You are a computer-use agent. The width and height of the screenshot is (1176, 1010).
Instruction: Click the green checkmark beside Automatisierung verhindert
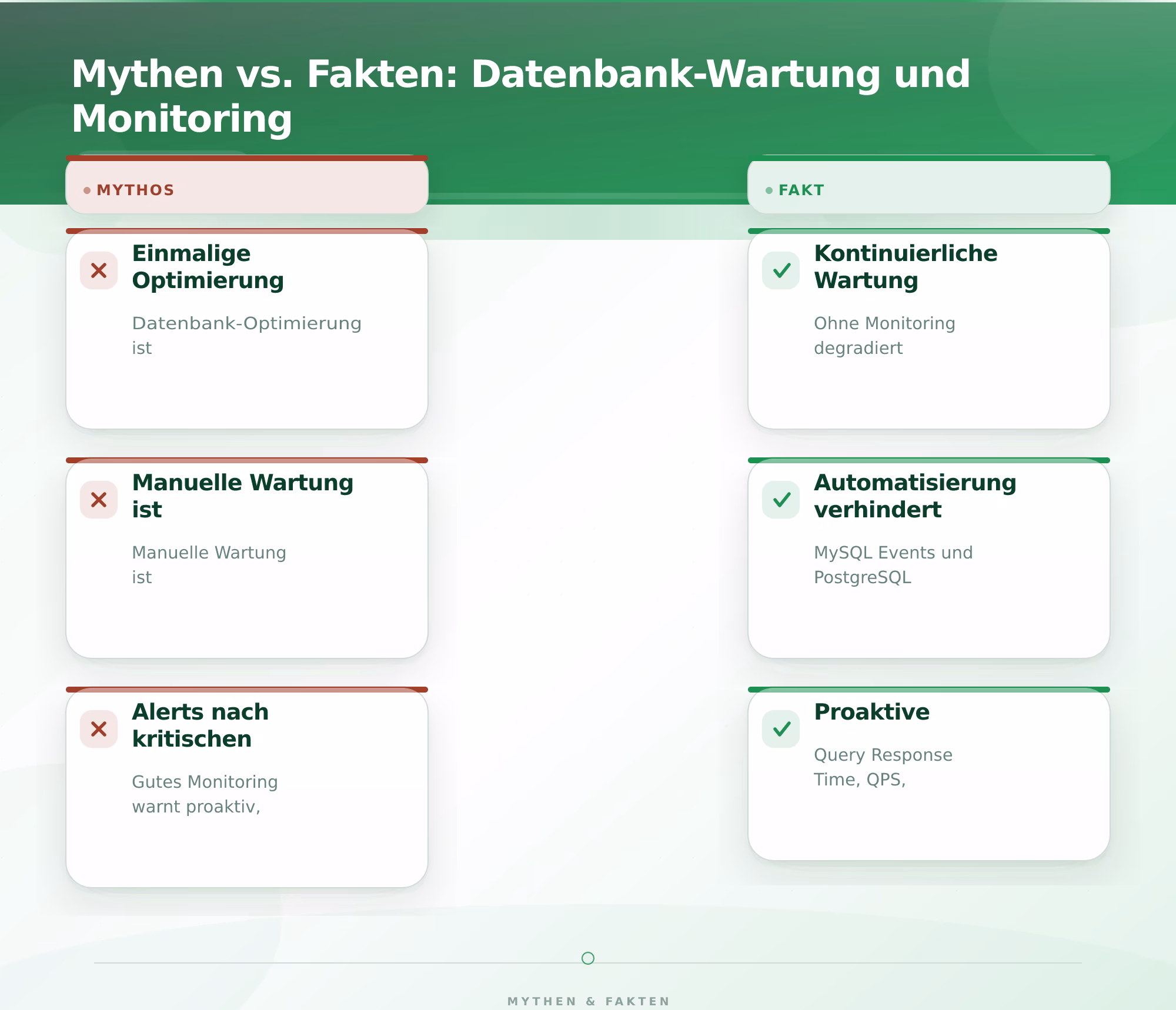click(781, 500)
